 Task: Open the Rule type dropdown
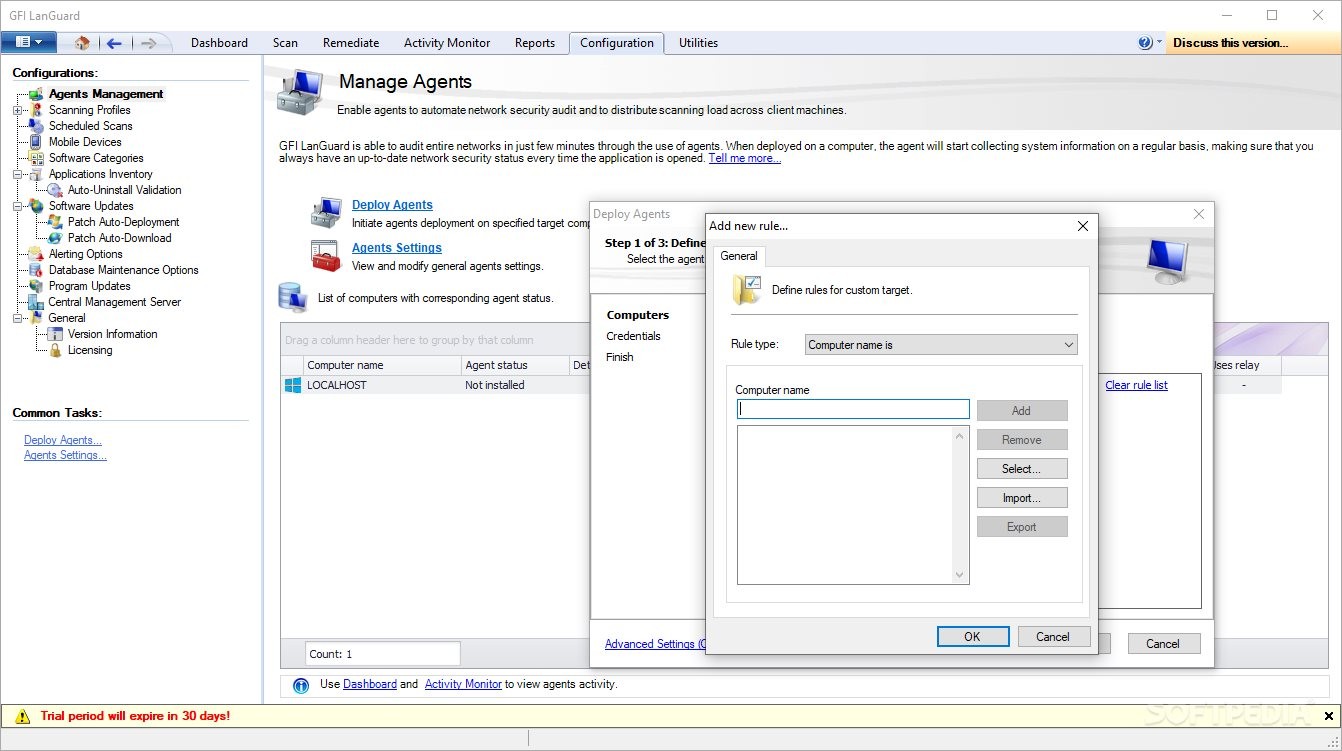coord(941,345)
